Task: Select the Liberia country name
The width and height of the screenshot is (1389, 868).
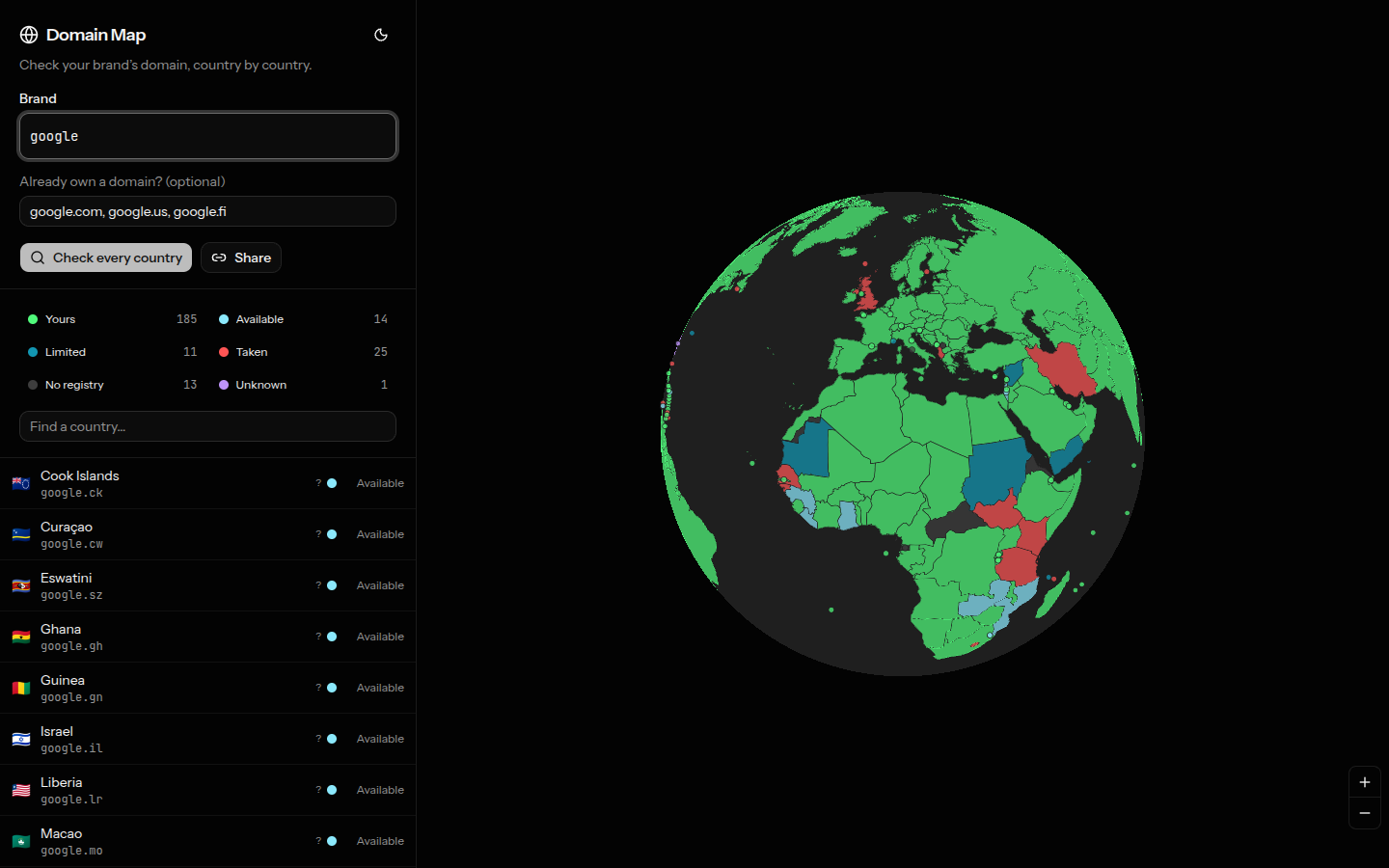Action: click(x=62, y=782)
